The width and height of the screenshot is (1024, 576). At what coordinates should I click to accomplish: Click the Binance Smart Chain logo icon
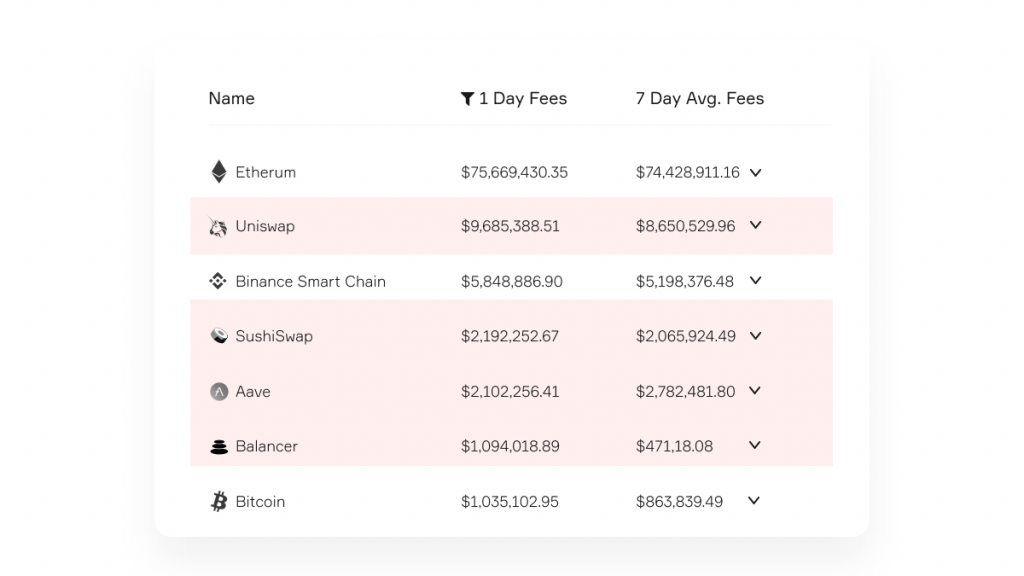point(217,281)
